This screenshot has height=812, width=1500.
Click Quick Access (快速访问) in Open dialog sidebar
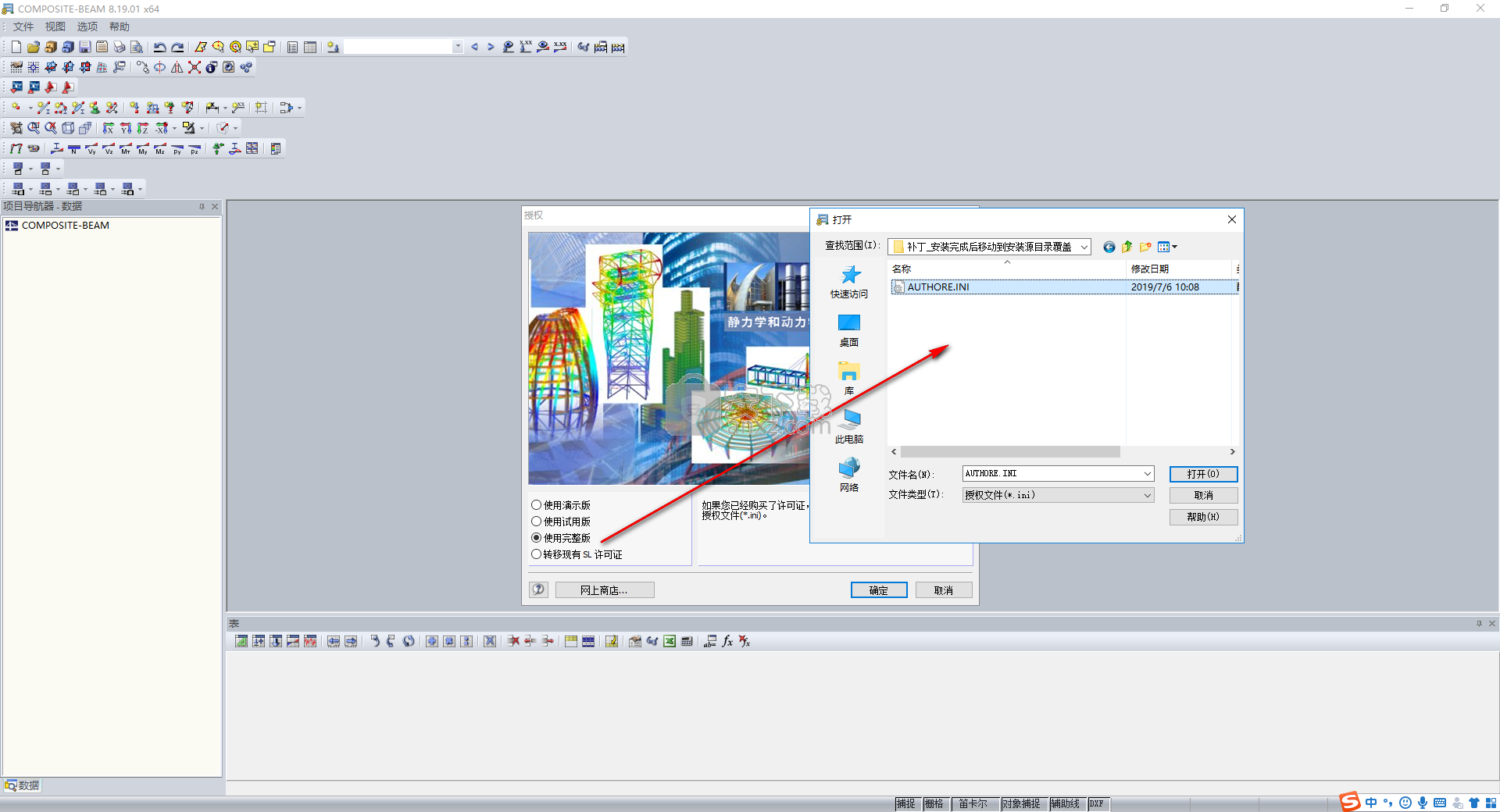pos(849,283)
